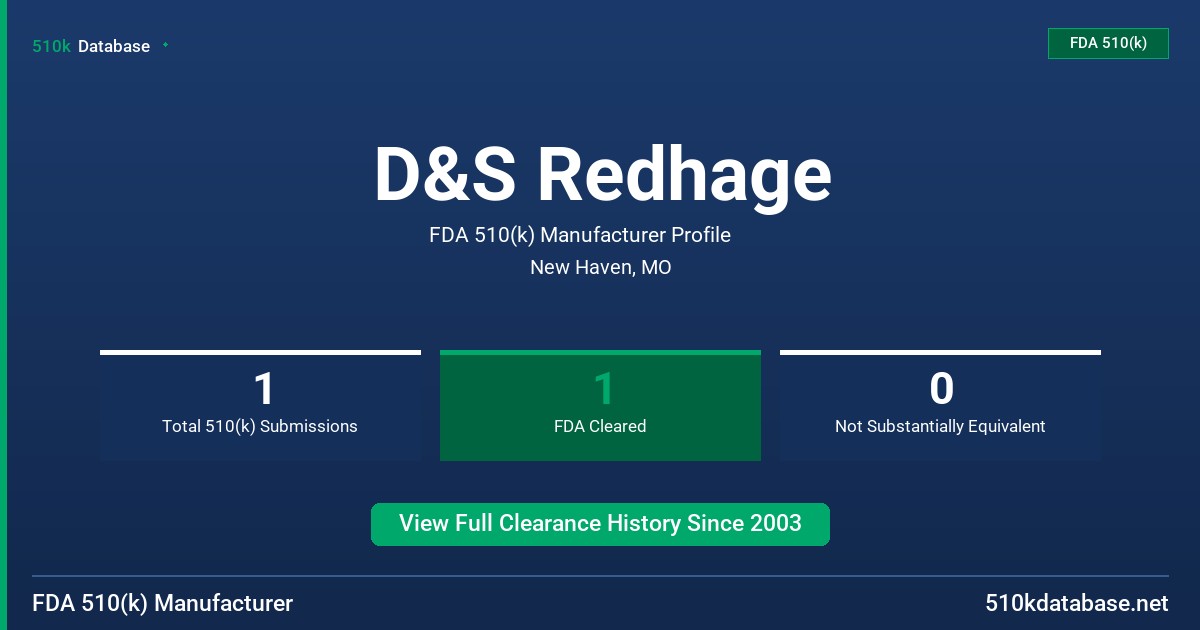1200x630 pixels.
Task: Open View Full Clearance History Since 2003
Action: click(600, 524)
